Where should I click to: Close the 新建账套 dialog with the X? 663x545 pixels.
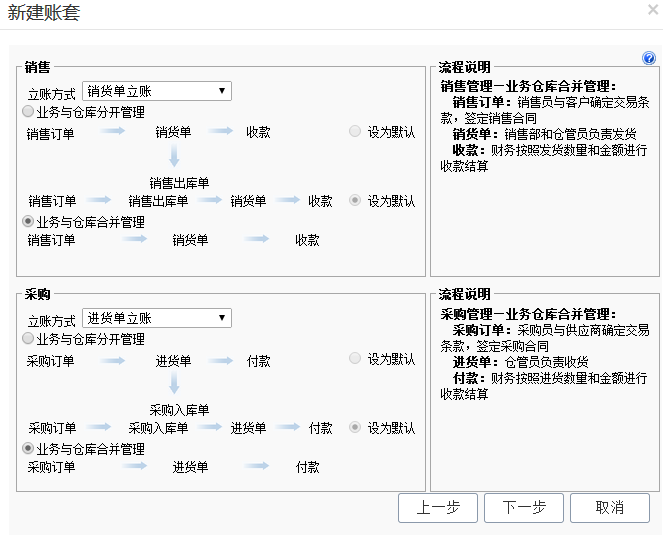(652, 10)
